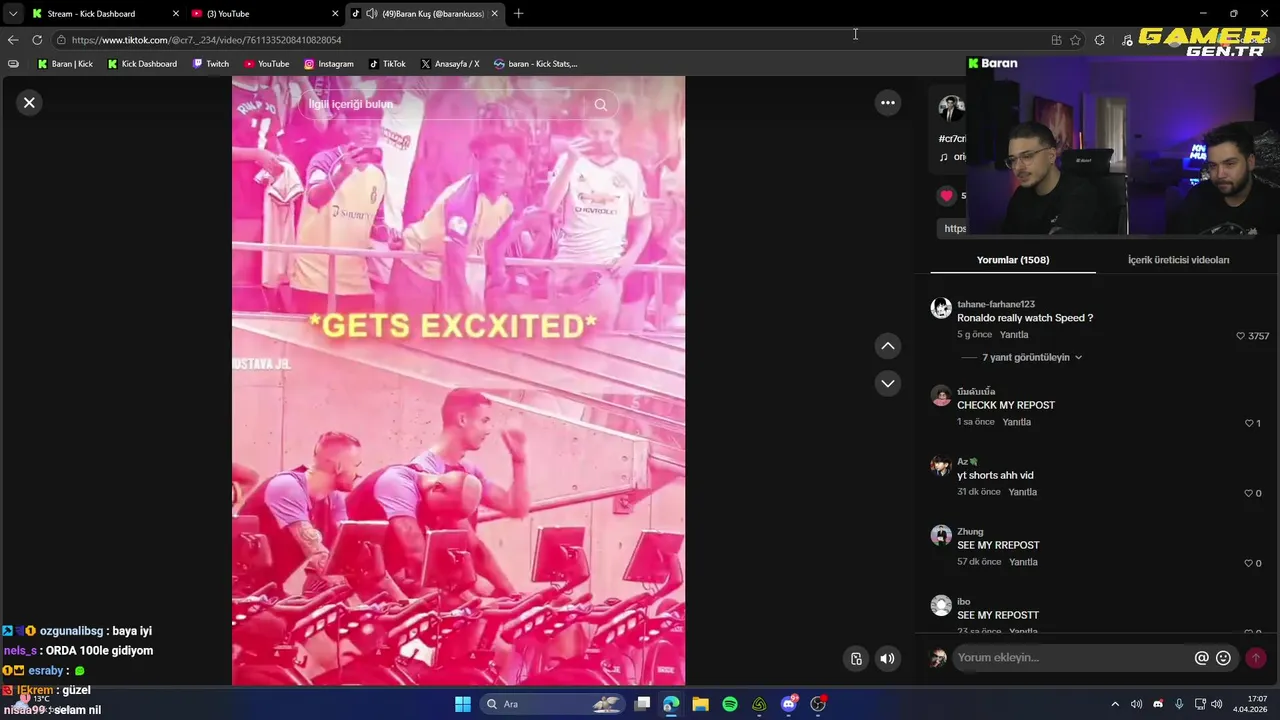This screenshot has width=1280, height=720.
Task: Reload the page with the refresh icon
Action: (37, 40)
